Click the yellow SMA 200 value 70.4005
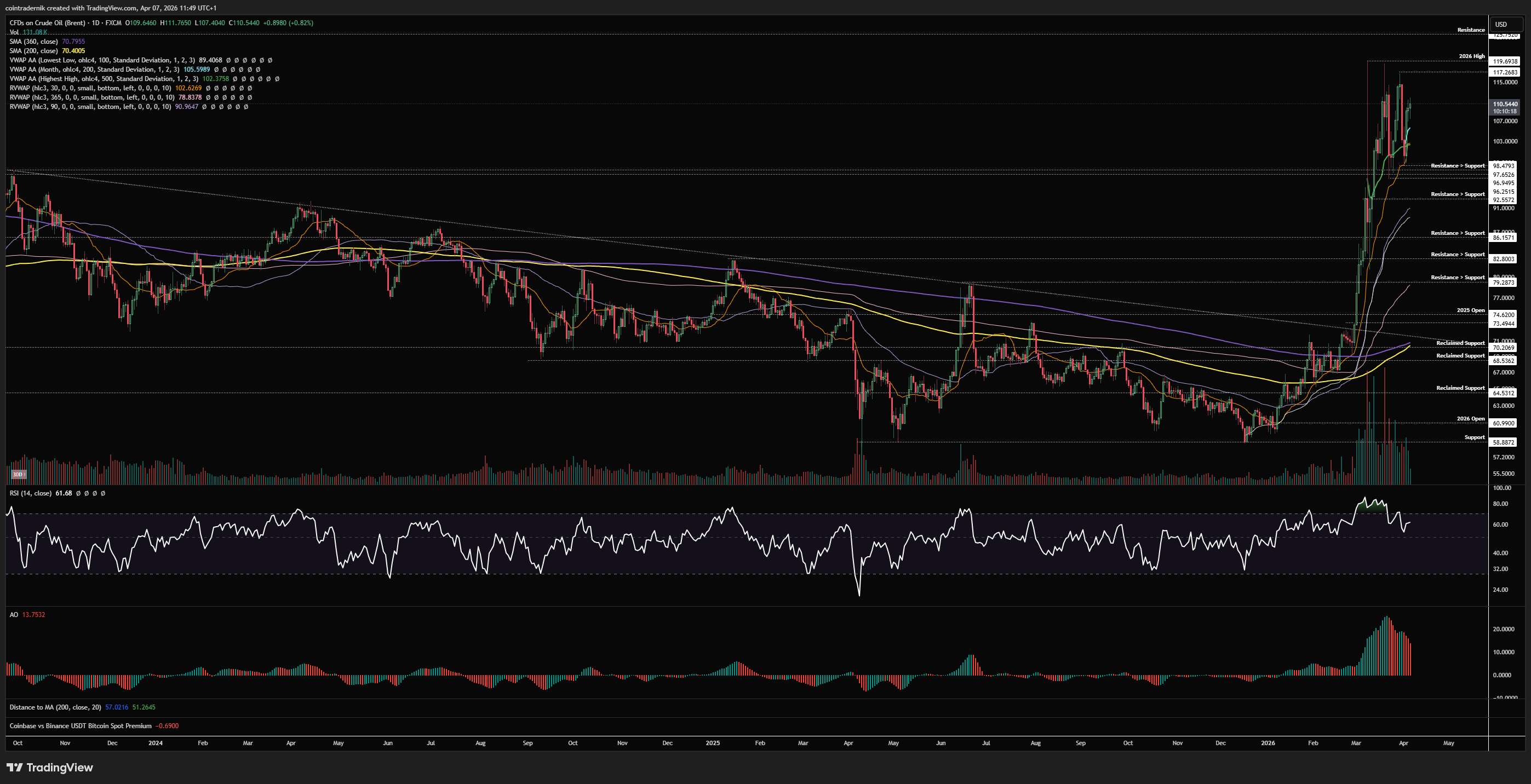Image resolution: width=1531 pixels, height=784 pixels. point(73,51)
